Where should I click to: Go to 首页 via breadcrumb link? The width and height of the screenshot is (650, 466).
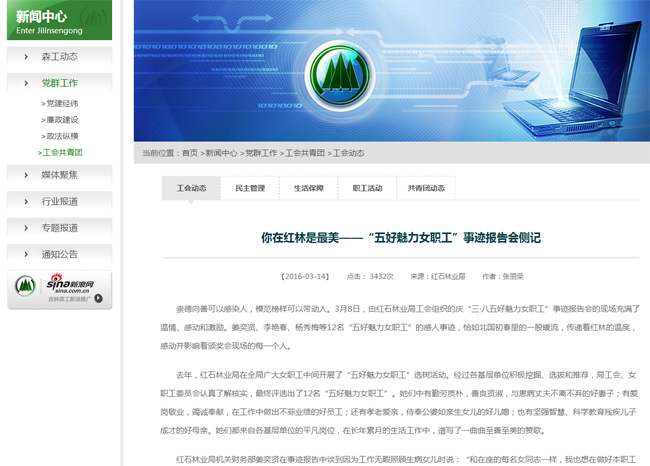[189, 153]
